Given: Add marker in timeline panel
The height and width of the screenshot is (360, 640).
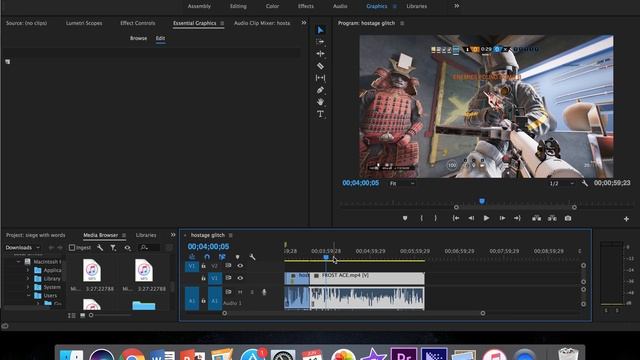Looking at the screenshot, I should 238,257.
